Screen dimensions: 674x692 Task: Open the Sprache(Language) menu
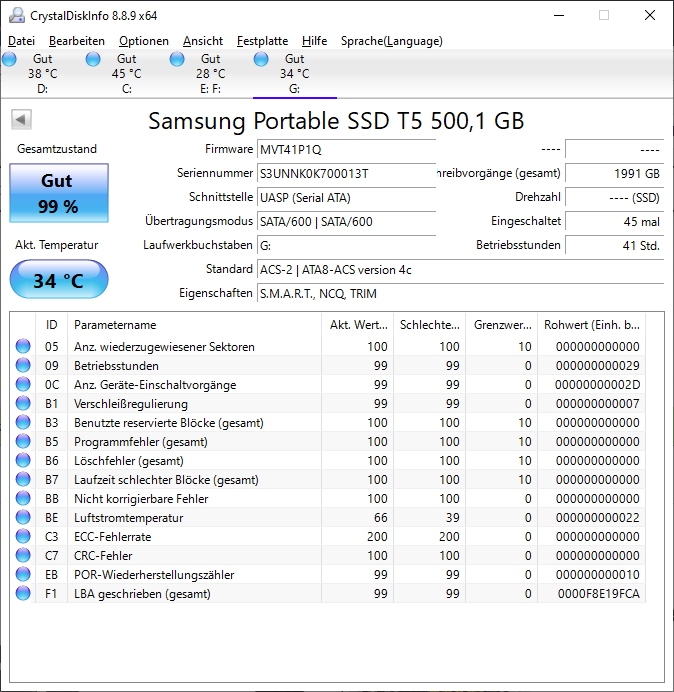tap(392, 41)
